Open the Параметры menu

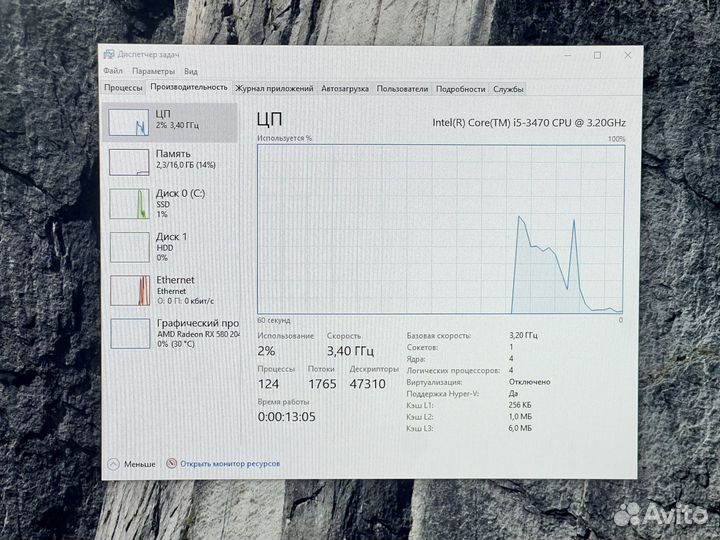click(x=153, y=71)
